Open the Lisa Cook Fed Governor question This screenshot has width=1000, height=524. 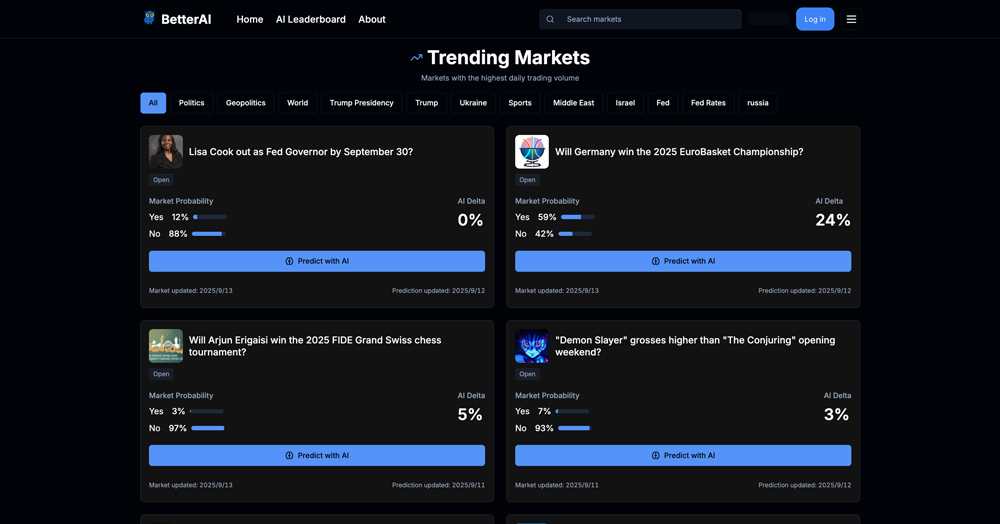301,152
